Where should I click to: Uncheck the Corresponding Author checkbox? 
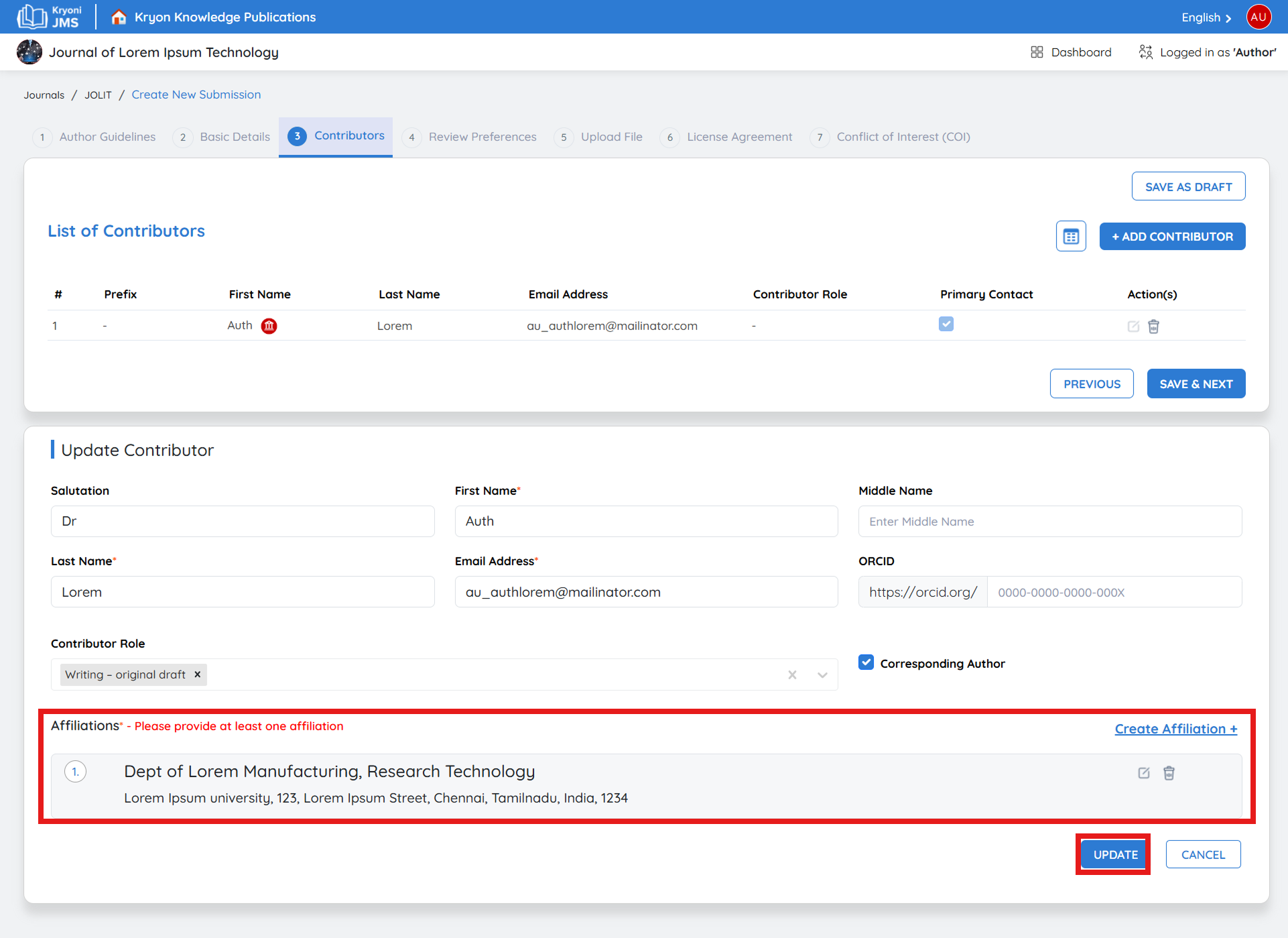(866, 662)
